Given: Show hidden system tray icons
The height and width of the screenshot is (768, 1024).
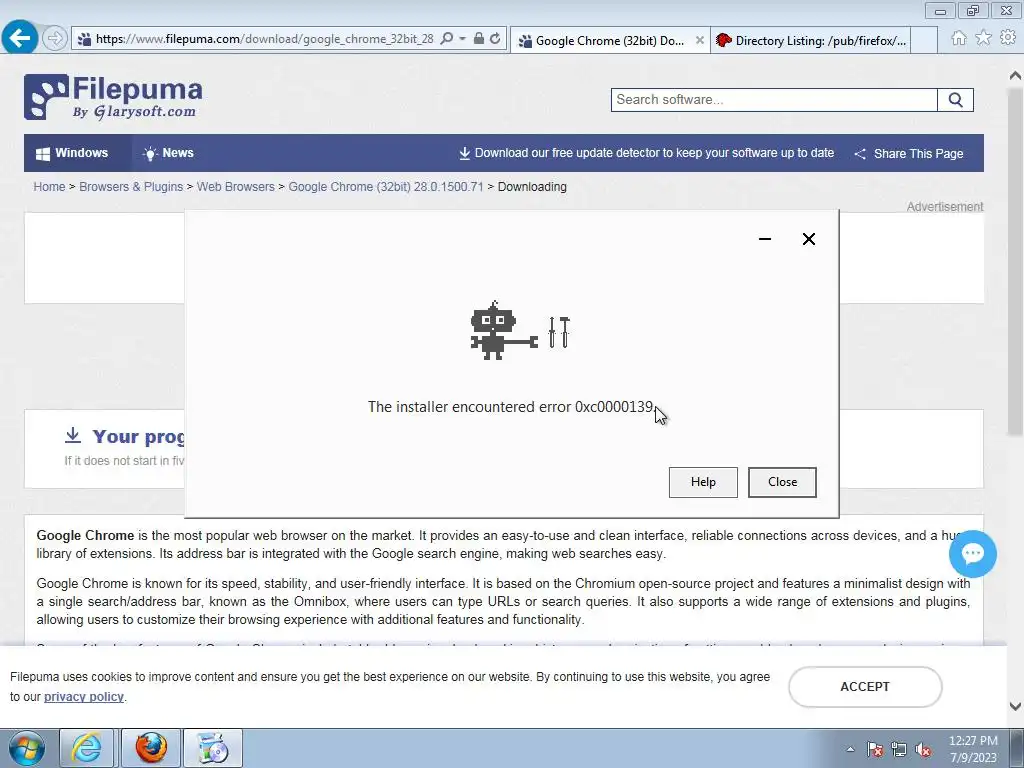Looking at the screenshot, I should coord(850,749).
